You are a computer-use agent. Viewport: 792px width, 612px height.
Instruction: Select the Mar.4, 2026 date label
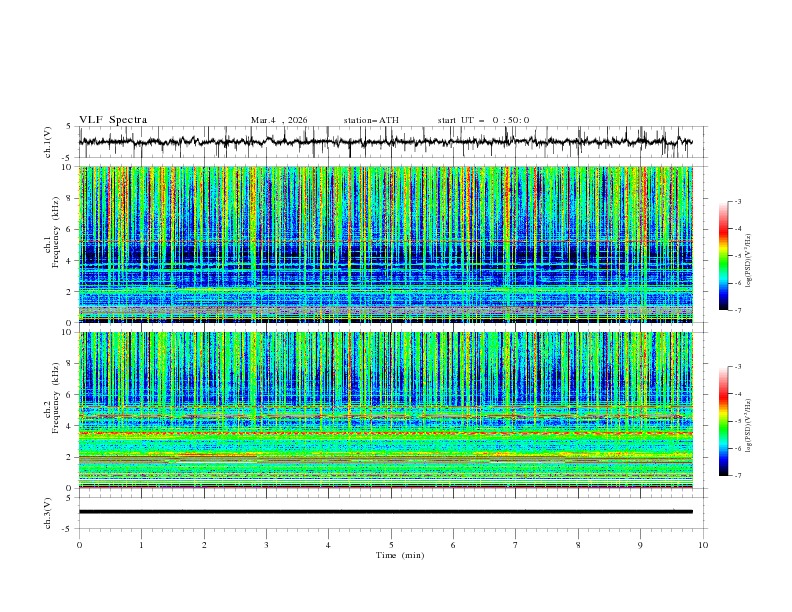[279, 120]
